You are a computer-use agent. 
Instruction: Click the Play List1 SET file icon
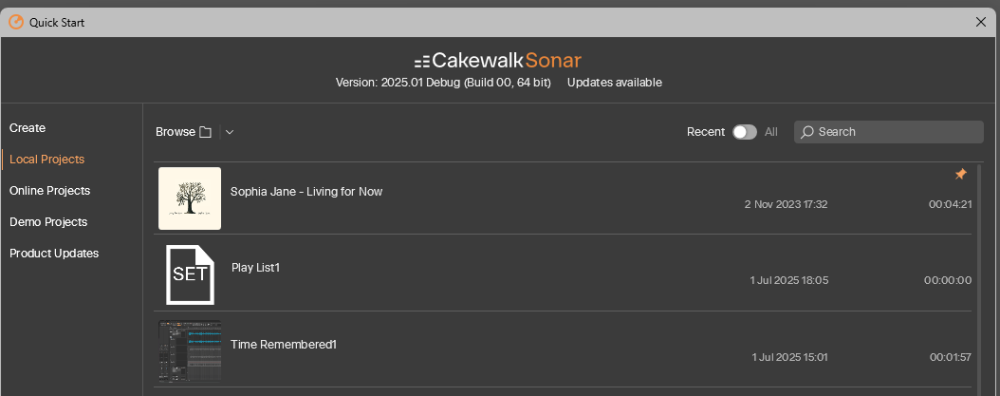[189, 274]
